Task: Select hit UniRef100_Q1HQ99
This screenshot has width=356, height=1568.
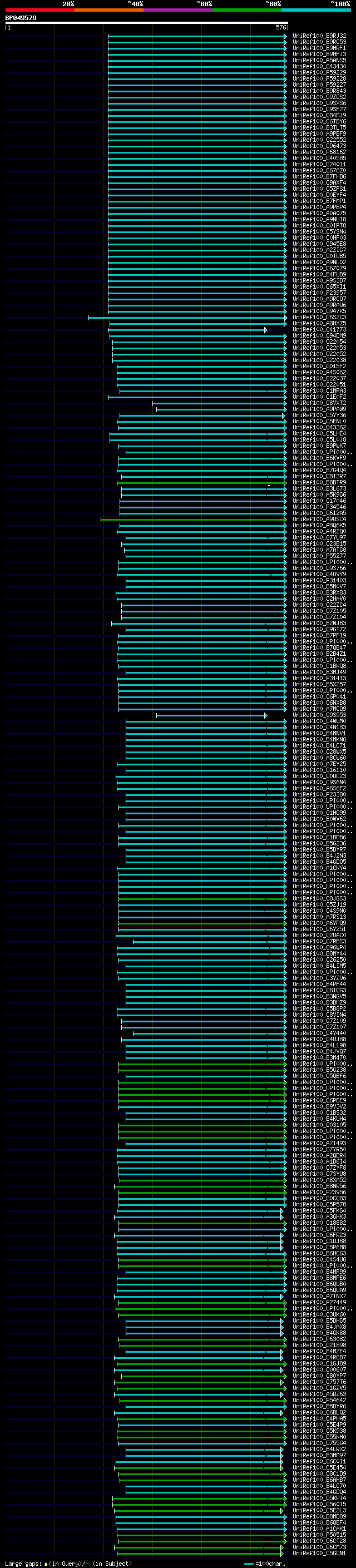Action: (x=319, y=813)
